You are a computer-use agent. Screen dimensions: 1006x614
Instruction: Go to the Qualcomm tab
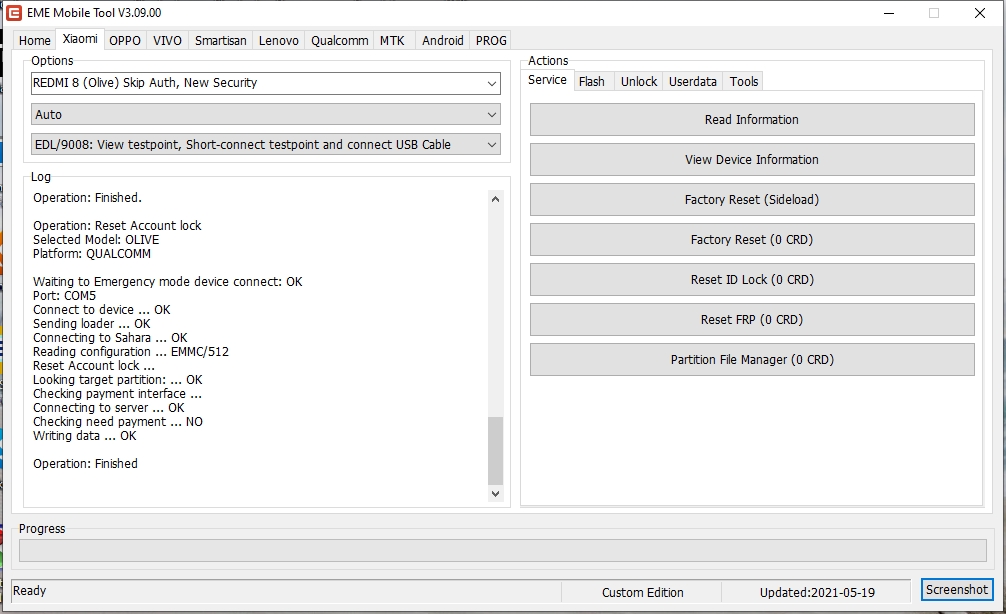(339, 40)
